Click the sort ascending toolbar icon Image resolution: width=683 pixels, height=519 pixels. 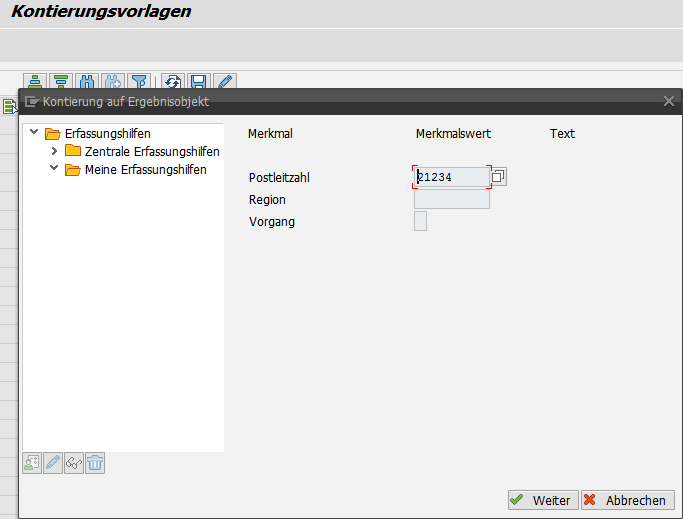pyautogui.click(x=36, y=82)
